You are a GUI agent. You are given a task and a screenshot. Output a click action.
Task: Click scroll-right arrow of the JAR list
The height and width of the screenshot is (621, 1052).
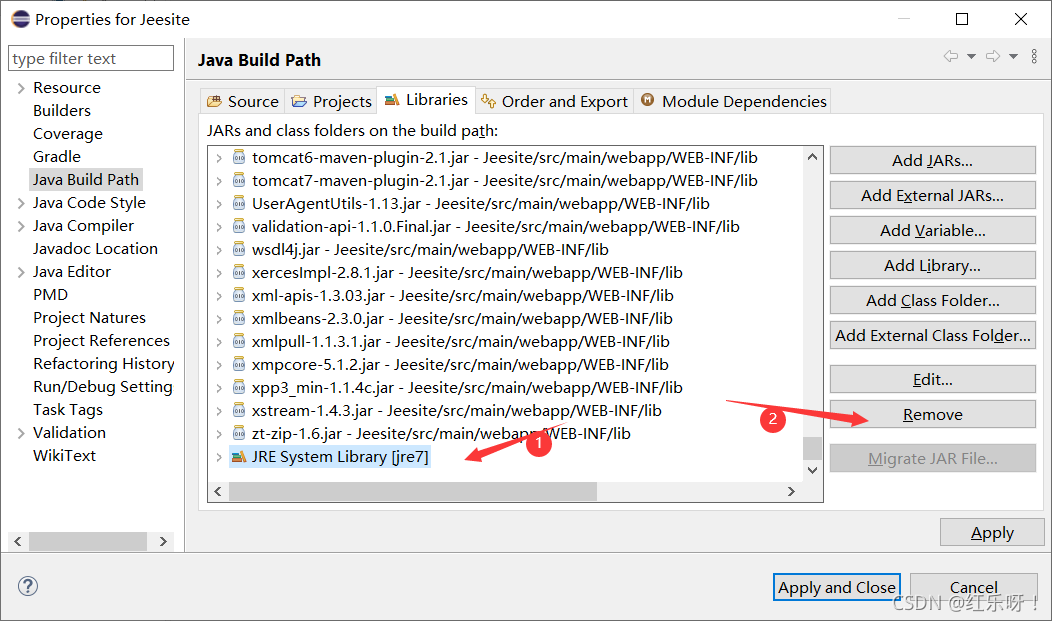792,491
